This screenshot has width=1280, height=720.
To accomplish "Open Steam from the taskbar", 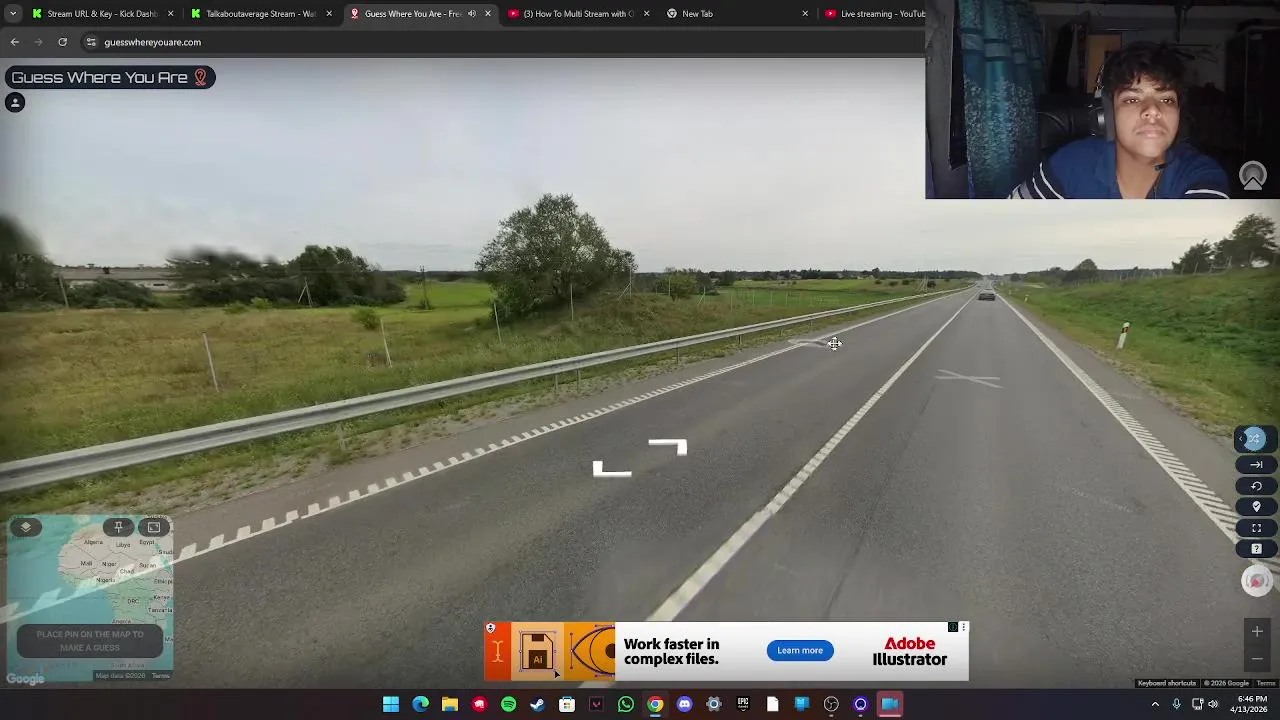I will click(x=537, y=704).
